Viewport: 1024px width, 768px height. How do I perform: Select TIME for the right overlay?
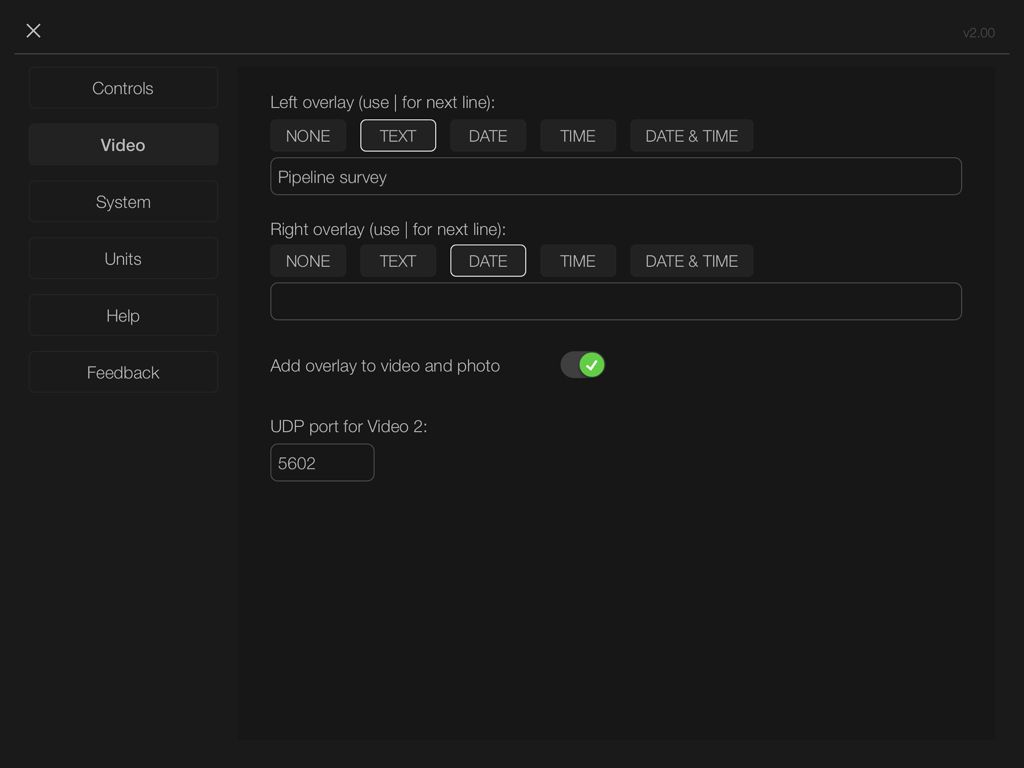[x=578, y=260]
